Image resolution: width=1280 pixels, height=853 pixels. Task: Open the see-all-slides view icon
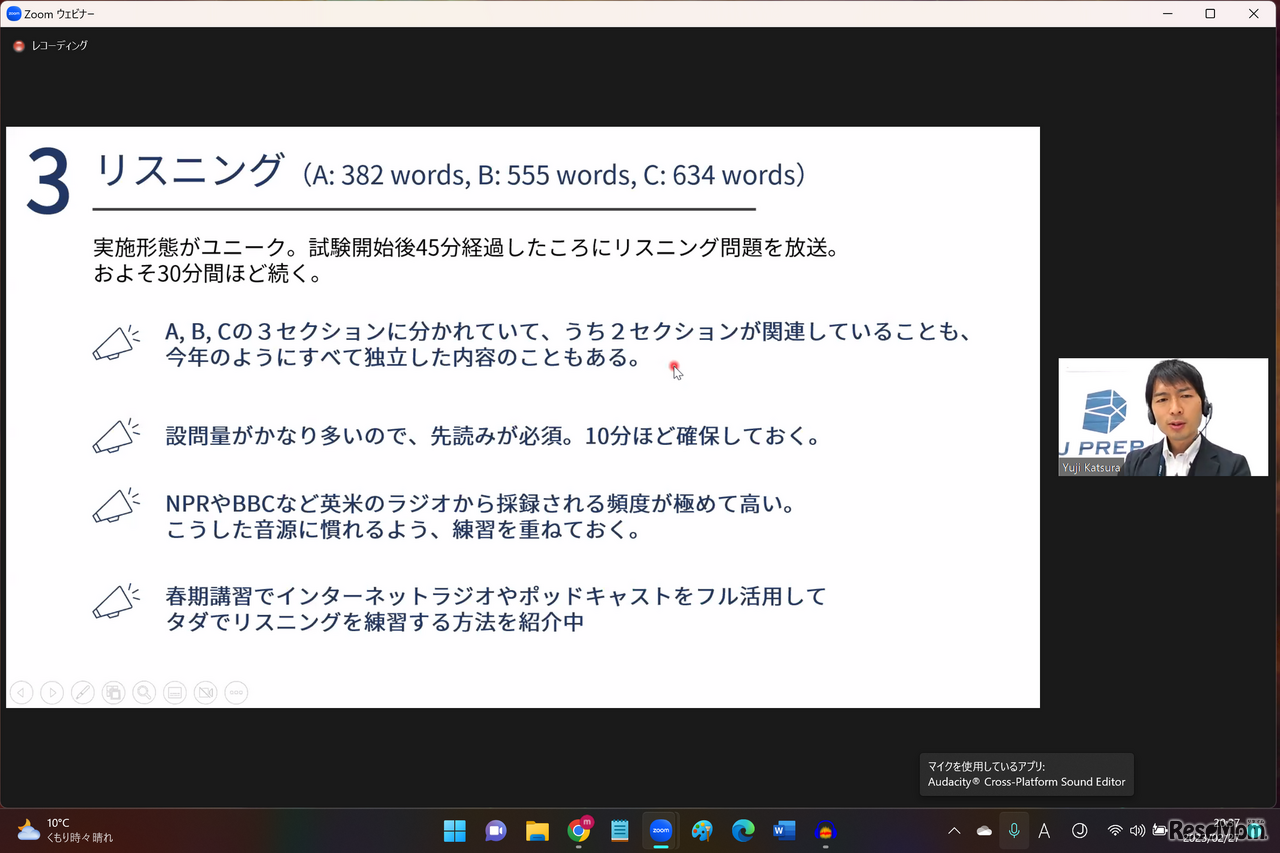pyautogui.click(x=114, y=692)
